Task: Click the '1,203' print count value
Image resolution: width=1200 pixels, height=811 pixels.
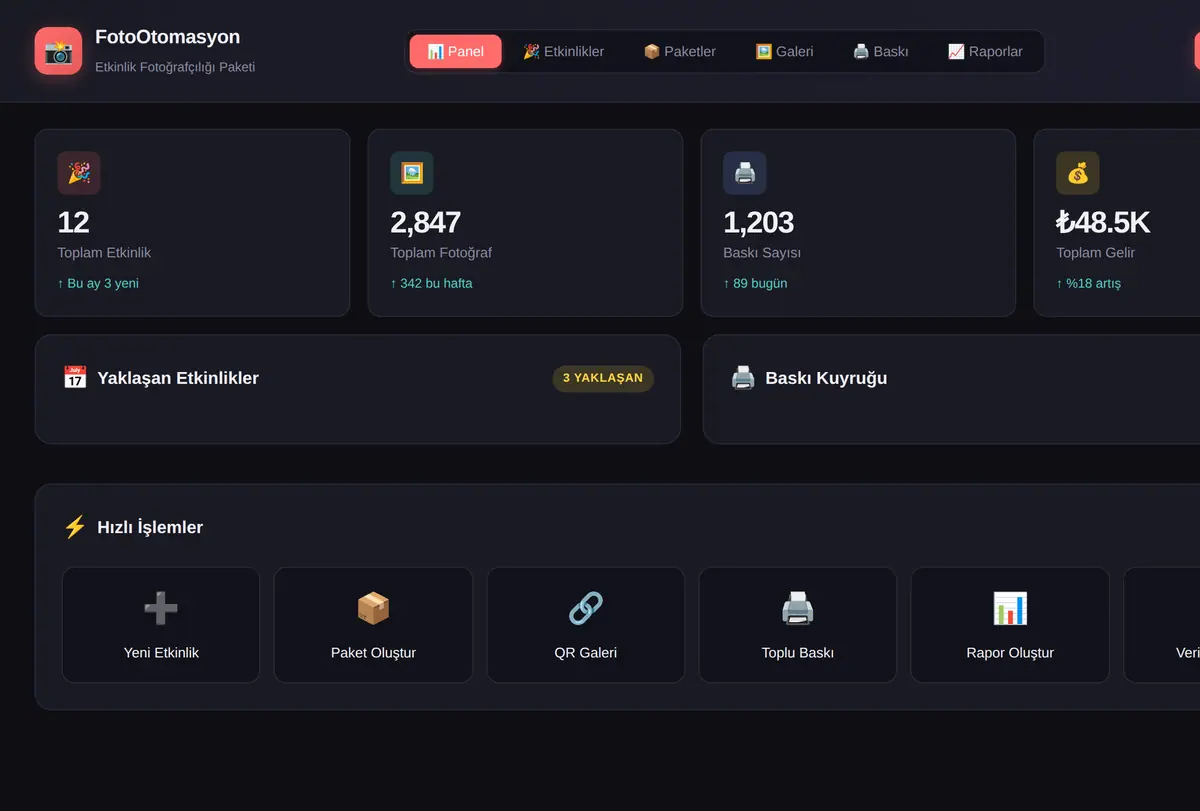Action: 758,222
